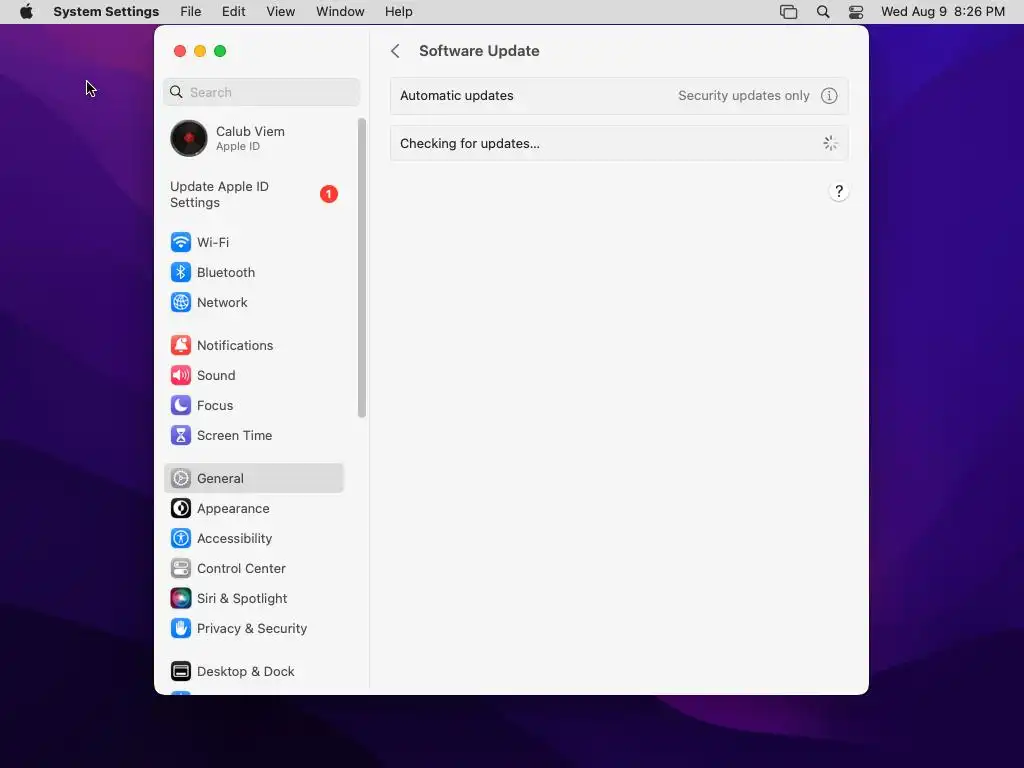Open the Help menu

398,12
